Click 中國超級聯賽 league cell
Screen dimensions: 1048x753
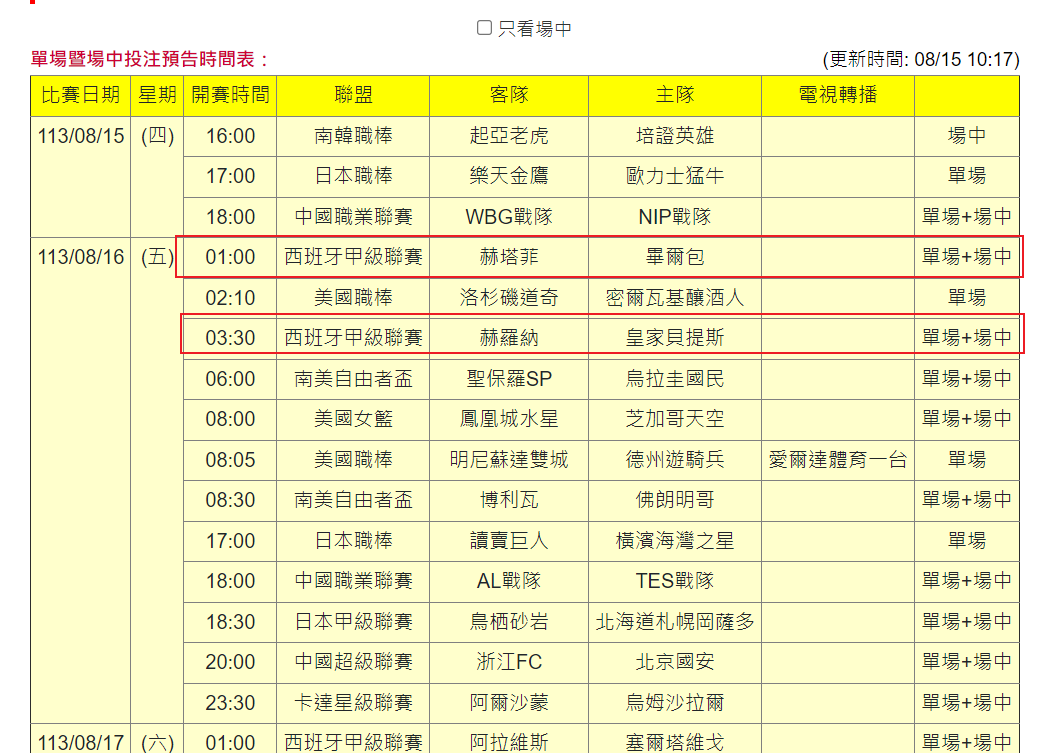pyautogui.click(x=353, y=662)
